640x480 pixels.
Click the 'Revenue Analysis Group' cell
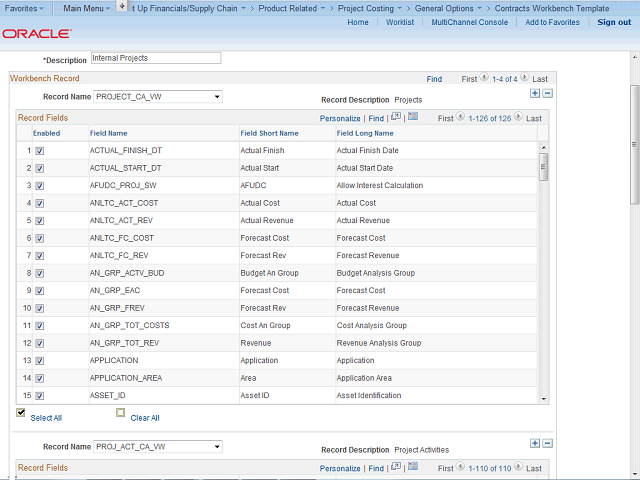coord(379,343)
